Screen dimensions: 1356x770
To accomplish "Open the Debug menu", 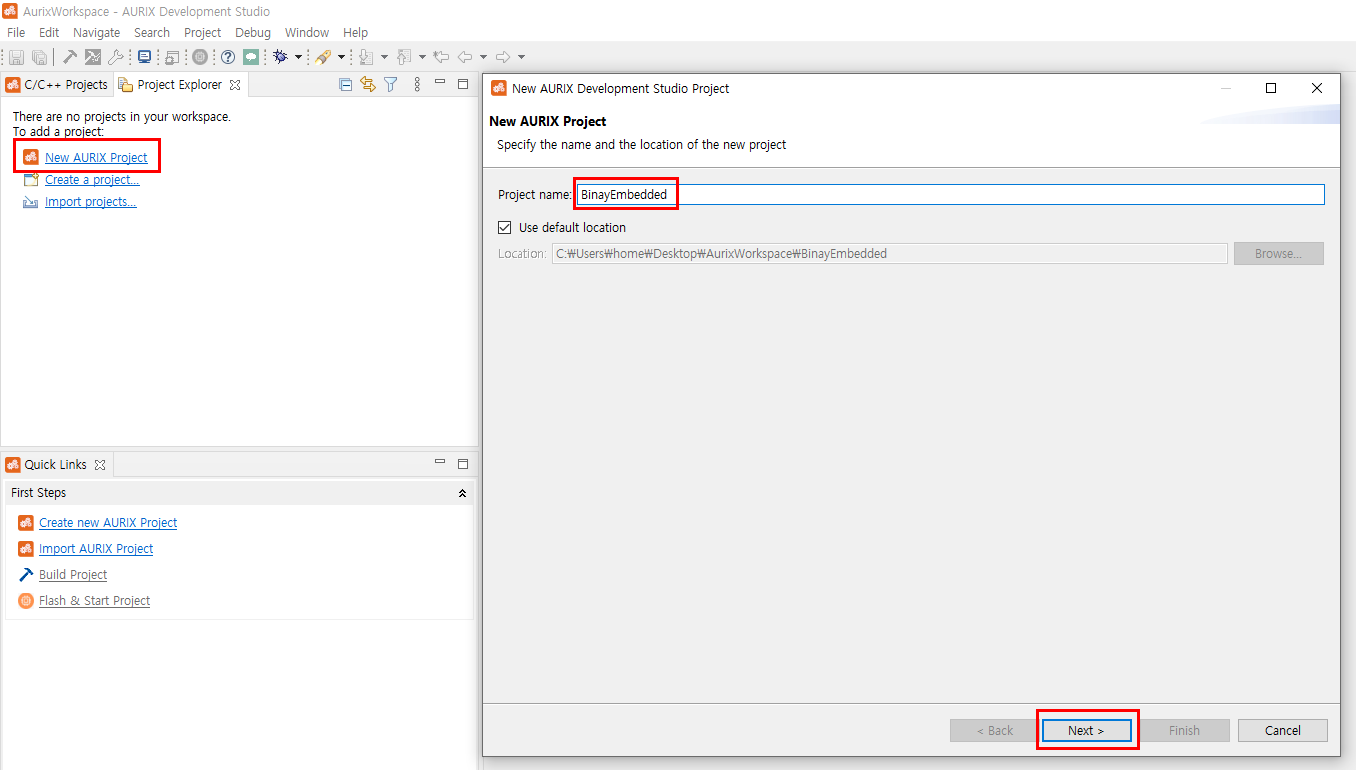I will pyautogui.click(x=253, y=32).
